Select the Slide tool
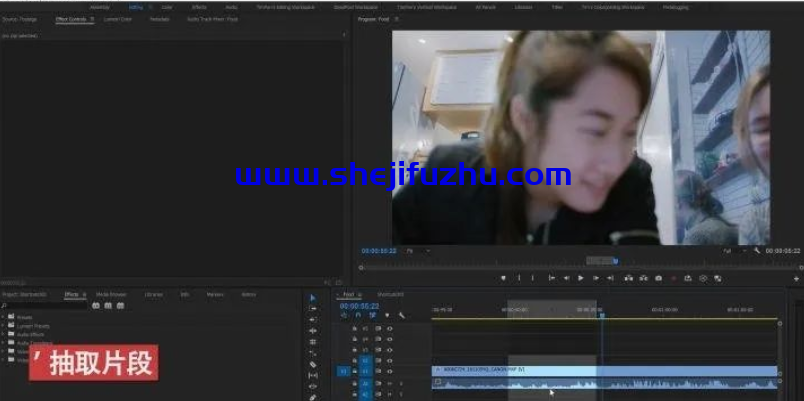The image size is (804, 401). (313, 386)
